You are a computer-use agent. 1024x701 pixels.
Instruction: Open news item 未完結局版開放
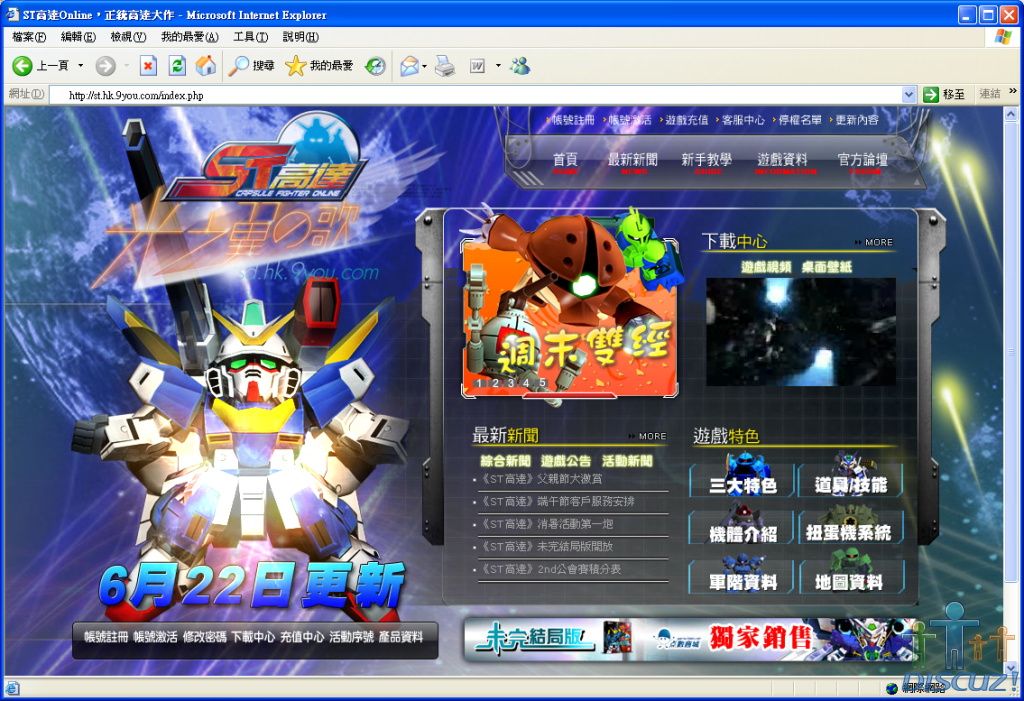click(x=547, y=546)
